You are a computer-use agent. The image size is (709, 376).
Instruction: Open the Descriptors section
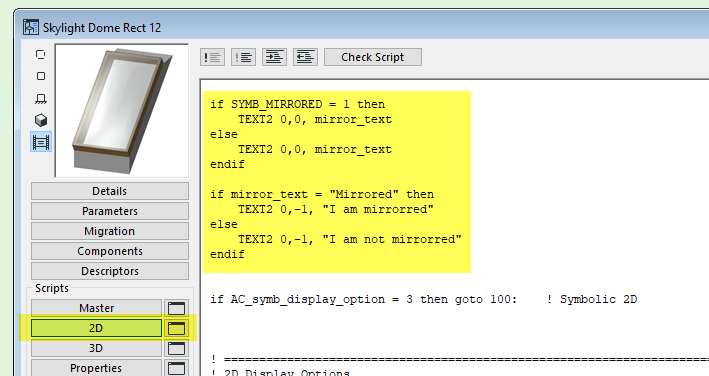110,271
